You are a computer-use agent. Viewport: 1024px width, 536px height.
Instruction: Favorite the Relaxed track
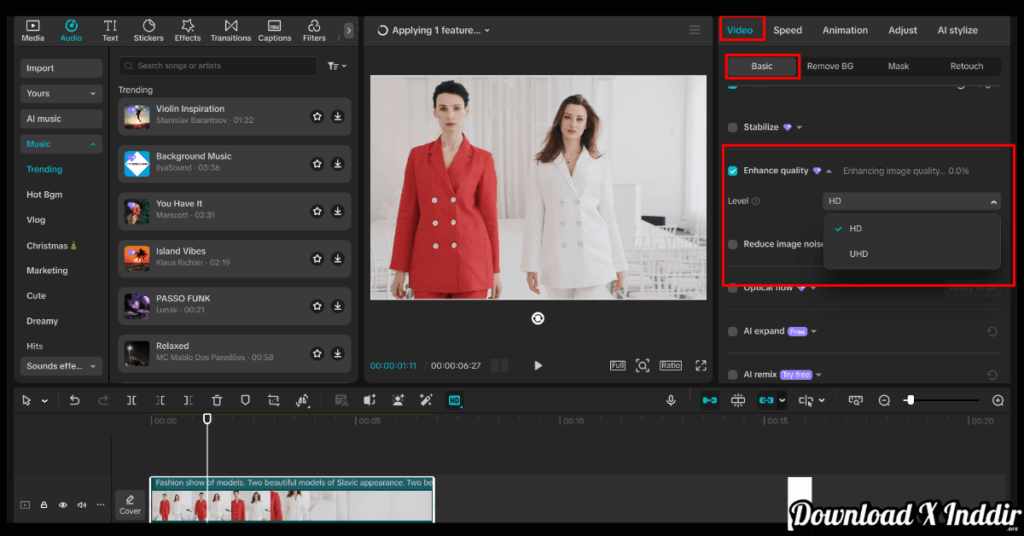(317, 353)
